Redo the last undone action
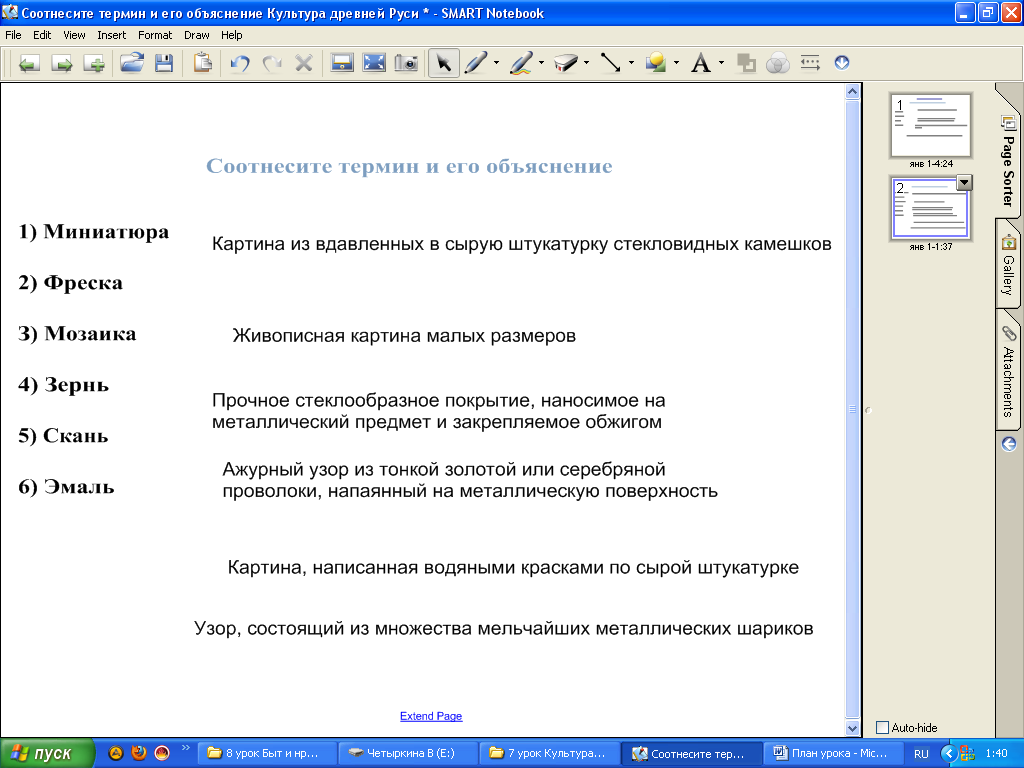The width and height of the screenshot is (1024, 768). point(272,63)
